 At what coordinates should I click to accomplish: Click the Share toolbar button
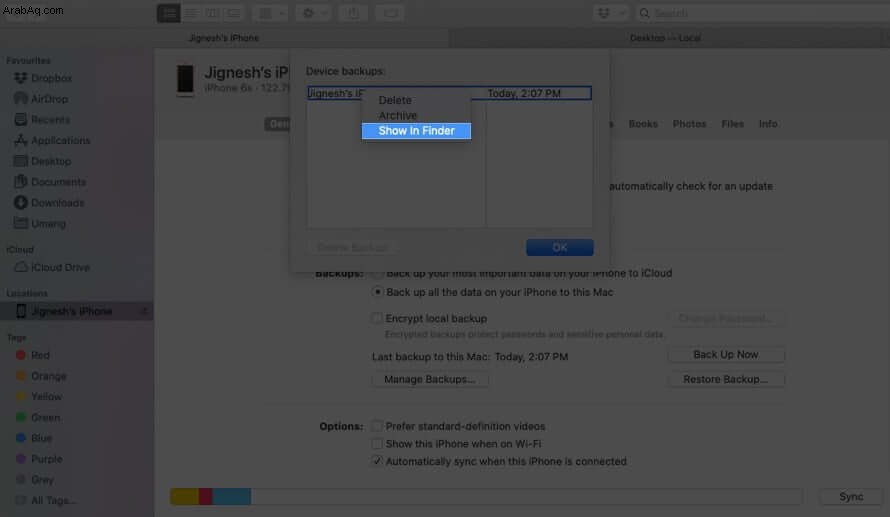[x=353, y=13]
